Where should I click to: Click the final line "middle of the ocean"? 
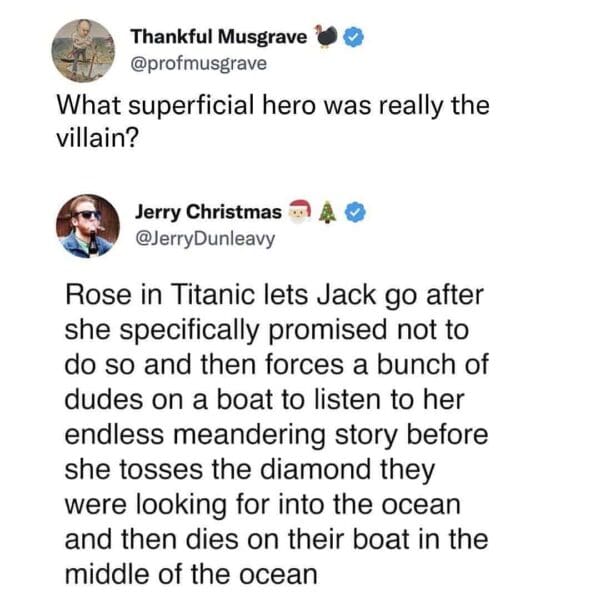point(190,573)
